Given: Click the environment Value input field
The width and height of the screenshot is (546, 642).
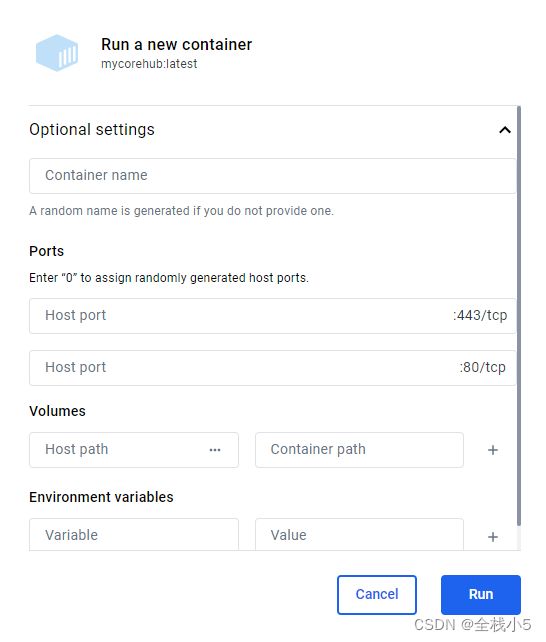Looking at the screenshot, I should [359, 535].
